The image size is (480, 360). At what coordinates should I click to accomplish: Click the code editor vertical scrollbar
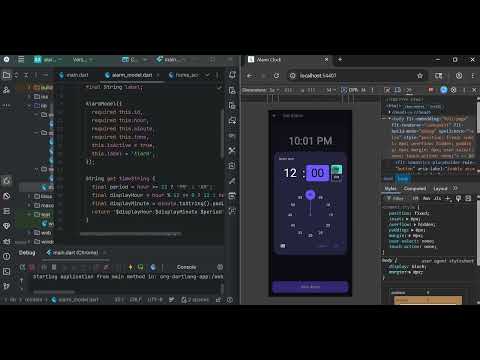(x=222, y=134)
